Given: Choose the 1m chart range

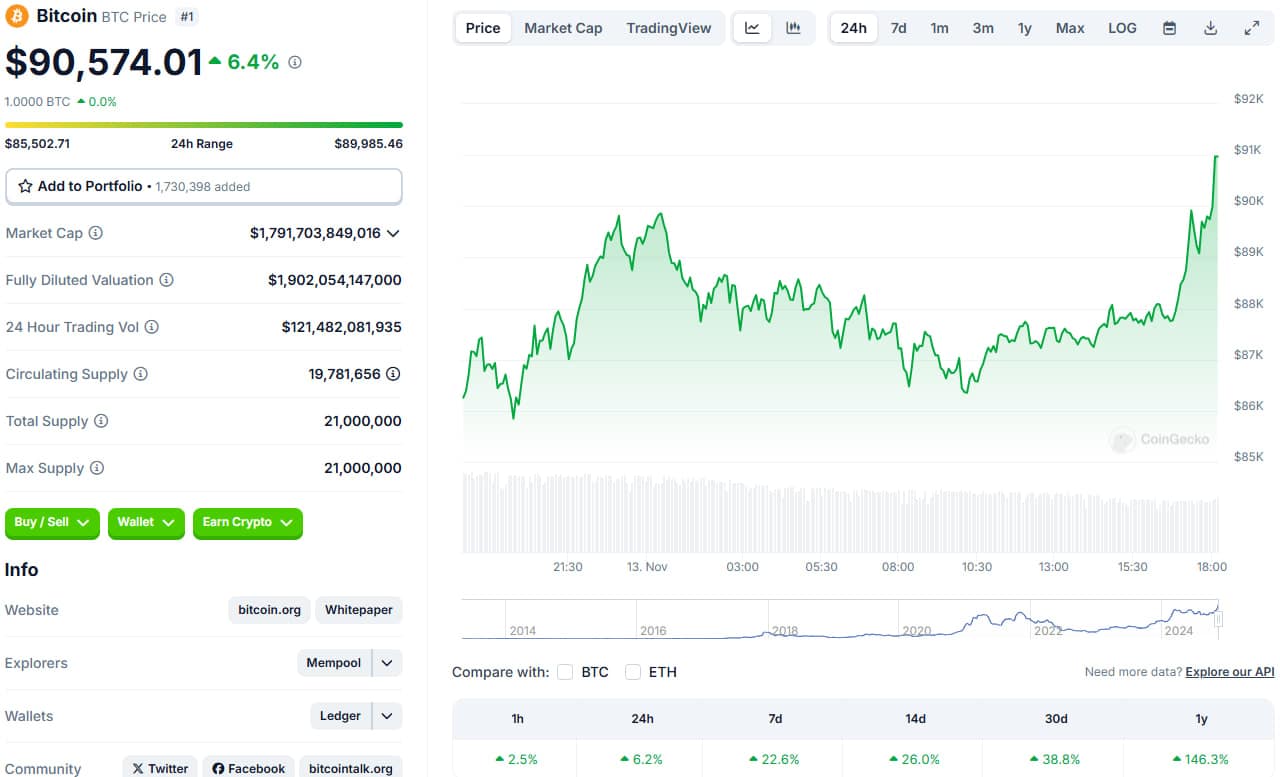Looking at the screenshot, I should coord(940,28).
